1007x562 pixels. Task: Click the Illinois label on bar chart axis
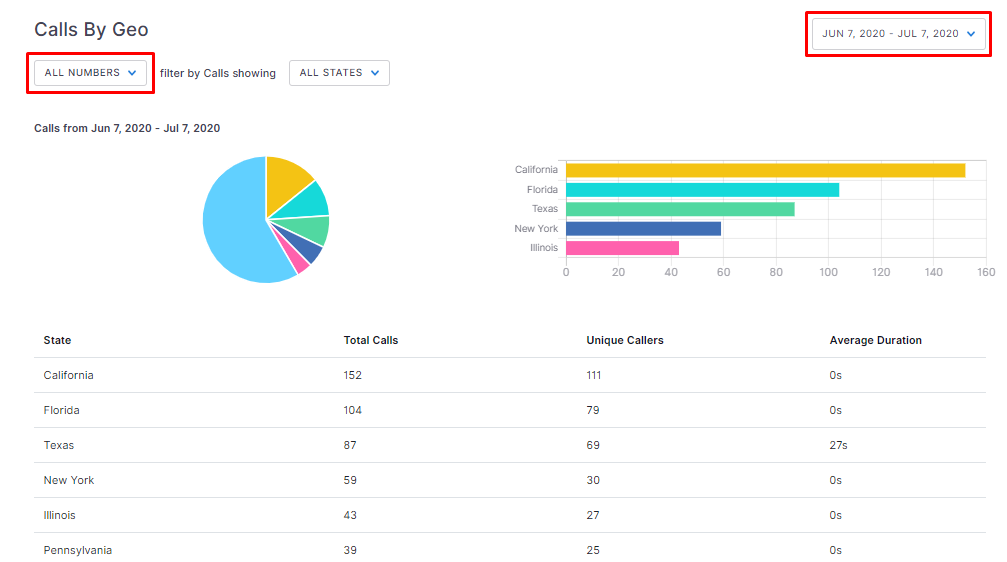point(544,247)
